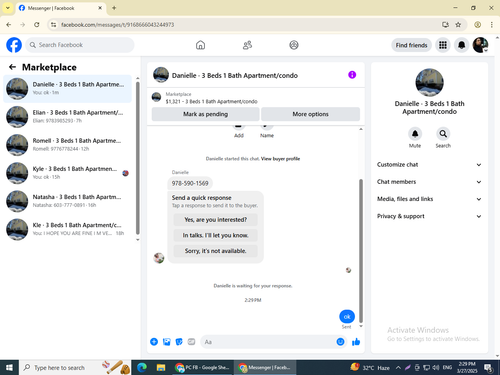
Task: Open a new Chrome tab
Action: coord(114,8)
